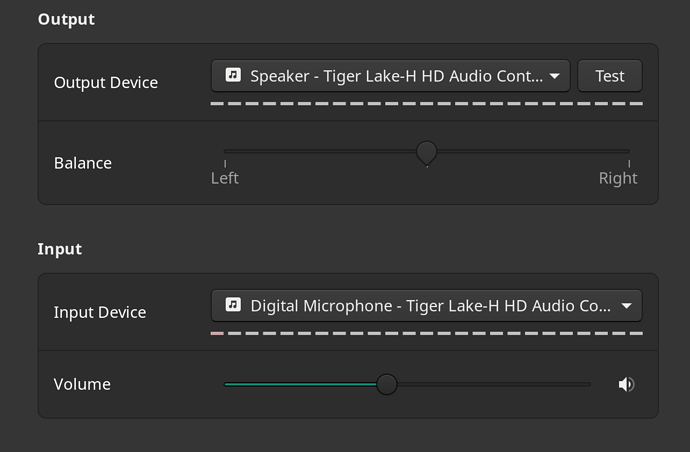Screen dimensions: 690x452
Task: Open the Digital Microphone input device selector
Action: click(427, 305)
